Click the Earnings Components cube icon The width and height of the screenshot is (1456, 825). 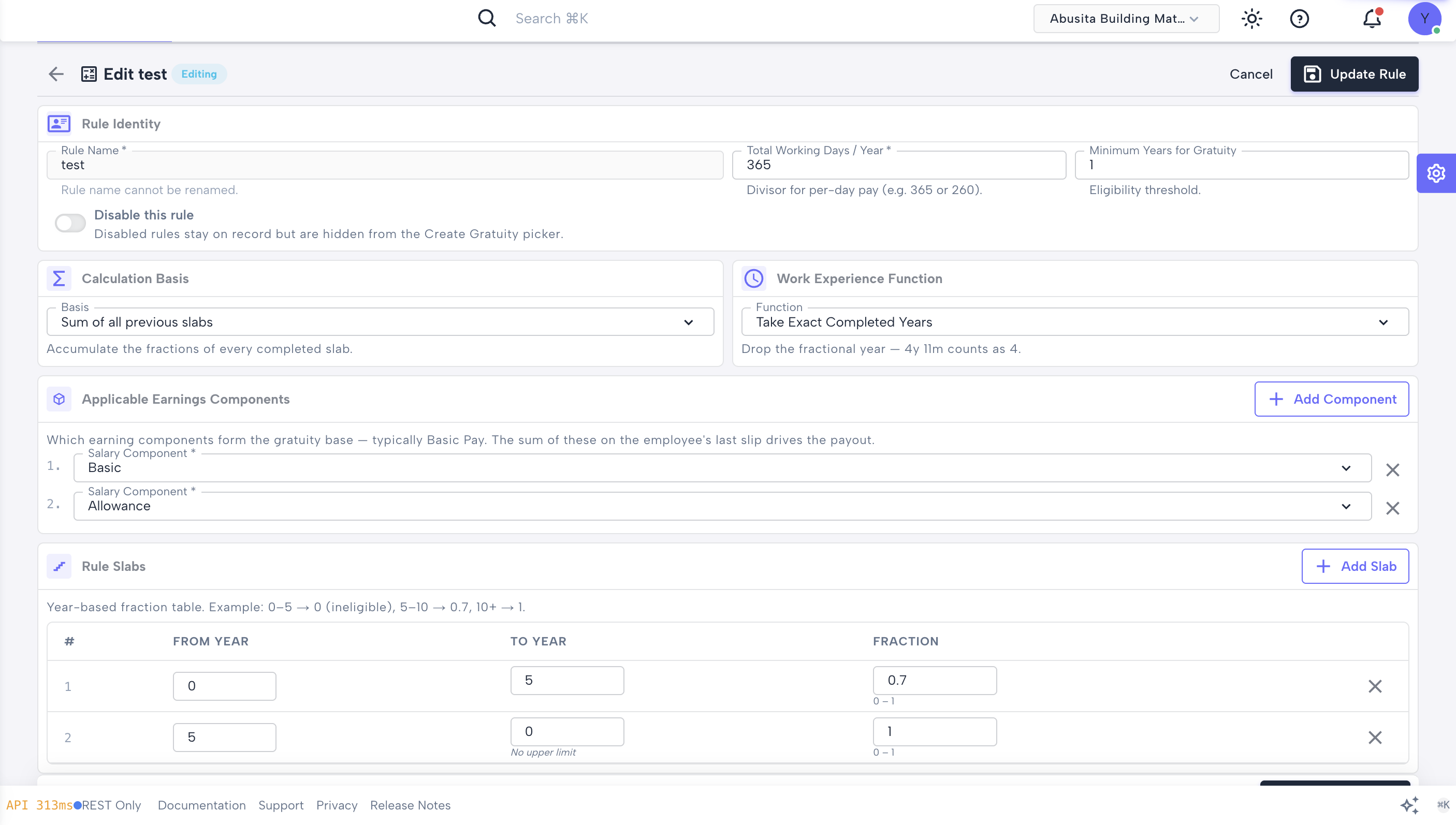[59, 399]
